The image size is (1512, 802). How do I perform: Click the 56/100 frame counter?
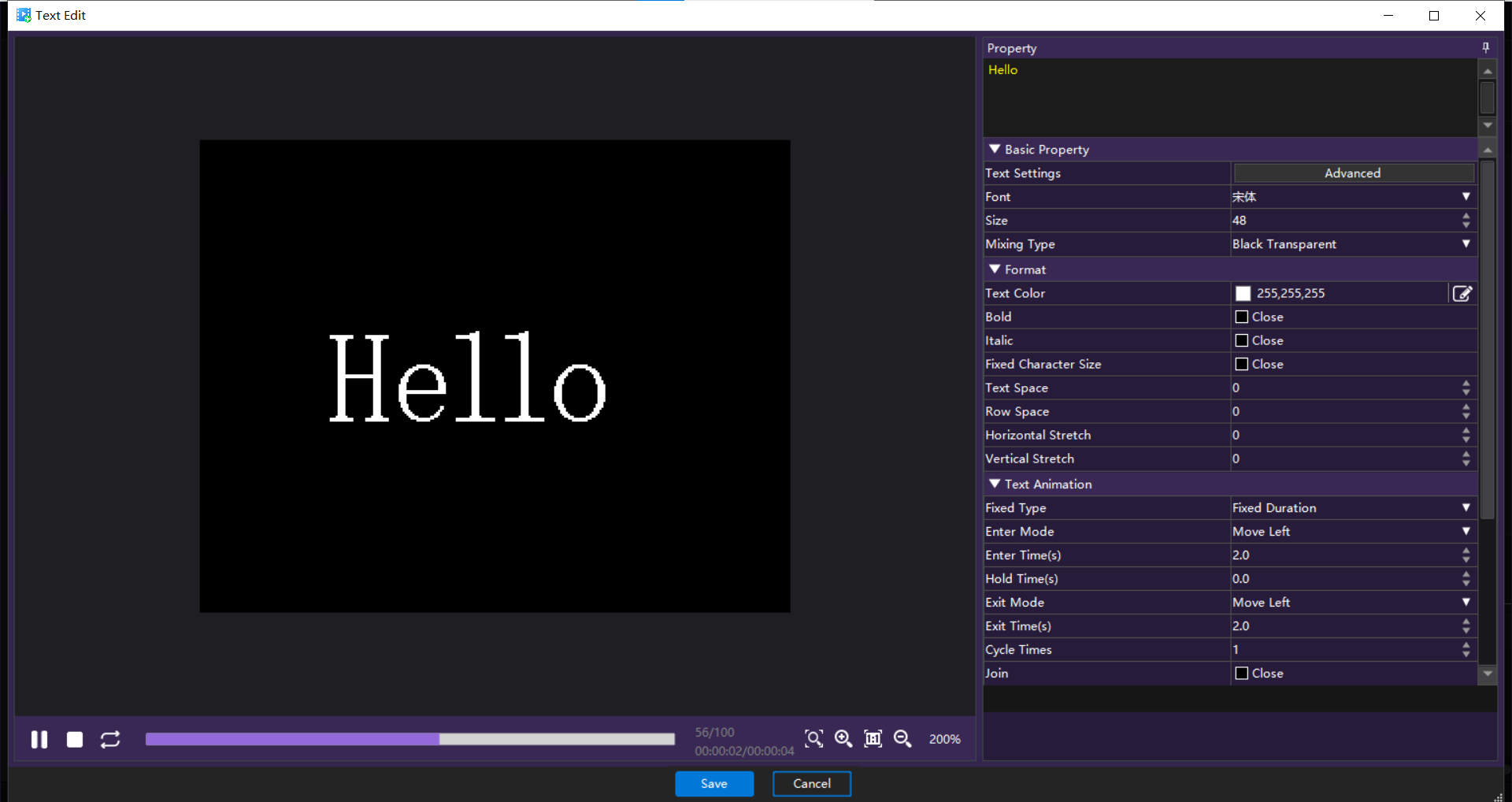click(x=714, y=732)
